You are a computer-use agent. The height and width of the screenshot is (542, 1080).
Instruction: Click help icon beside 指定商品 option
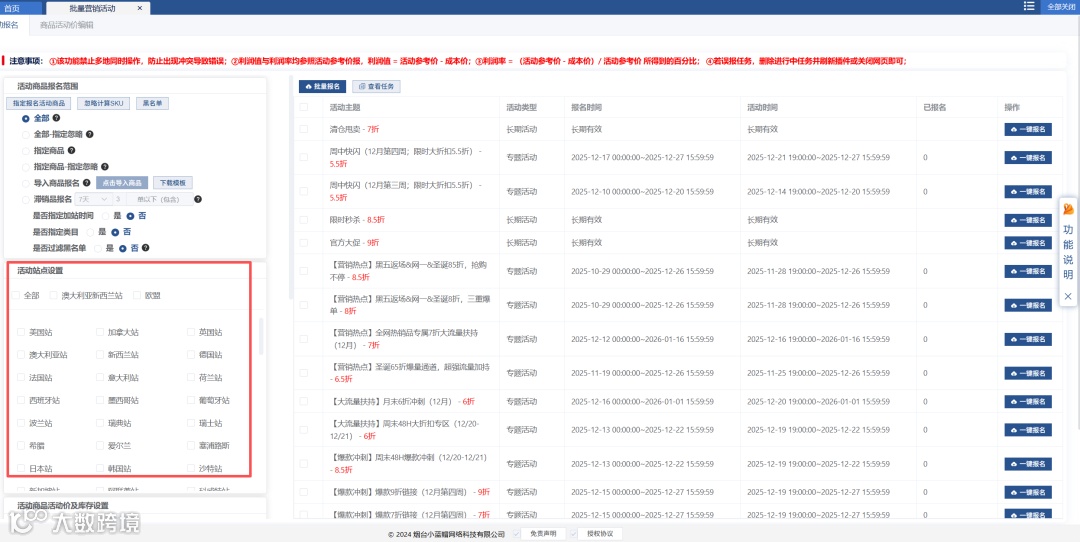tap(71, 150)
